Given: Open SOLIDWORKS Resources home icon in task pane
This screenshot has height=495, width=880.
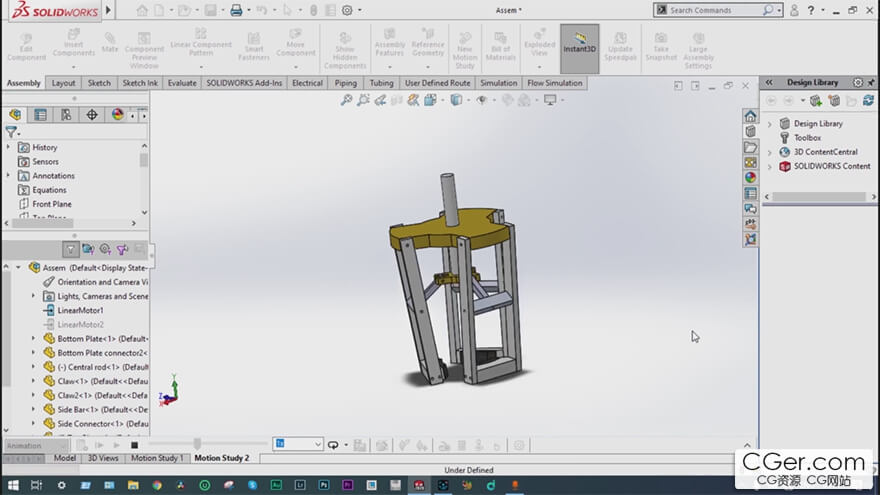Looking at the screenshot, I should (750, 116).
